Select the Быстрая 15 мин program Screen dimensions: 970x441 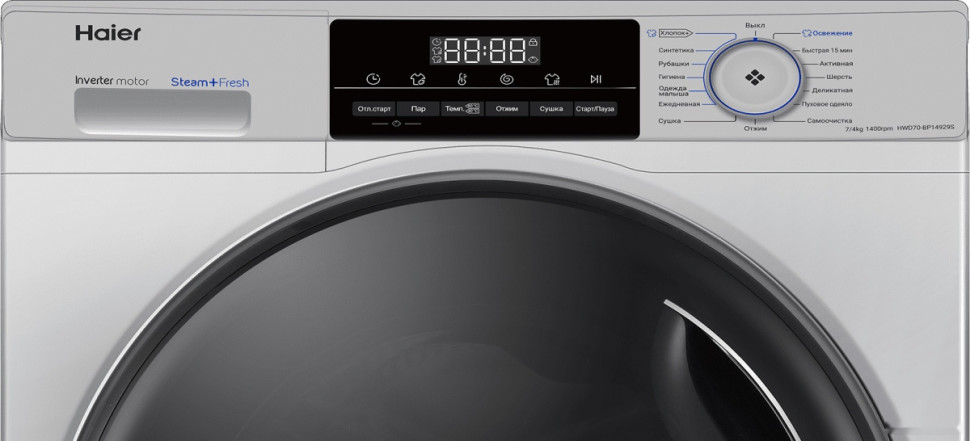click(827, 50)
